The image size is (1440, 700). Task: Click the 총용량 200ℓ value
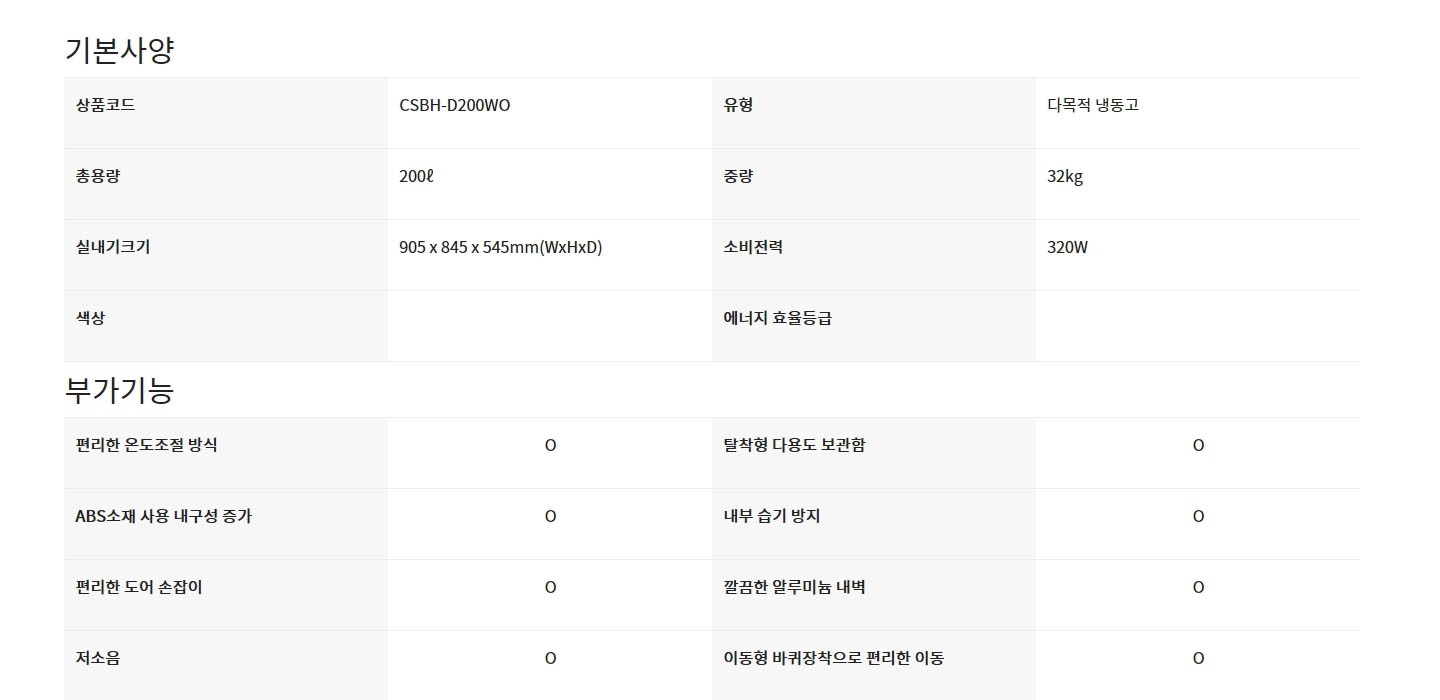tap(416, 176)
